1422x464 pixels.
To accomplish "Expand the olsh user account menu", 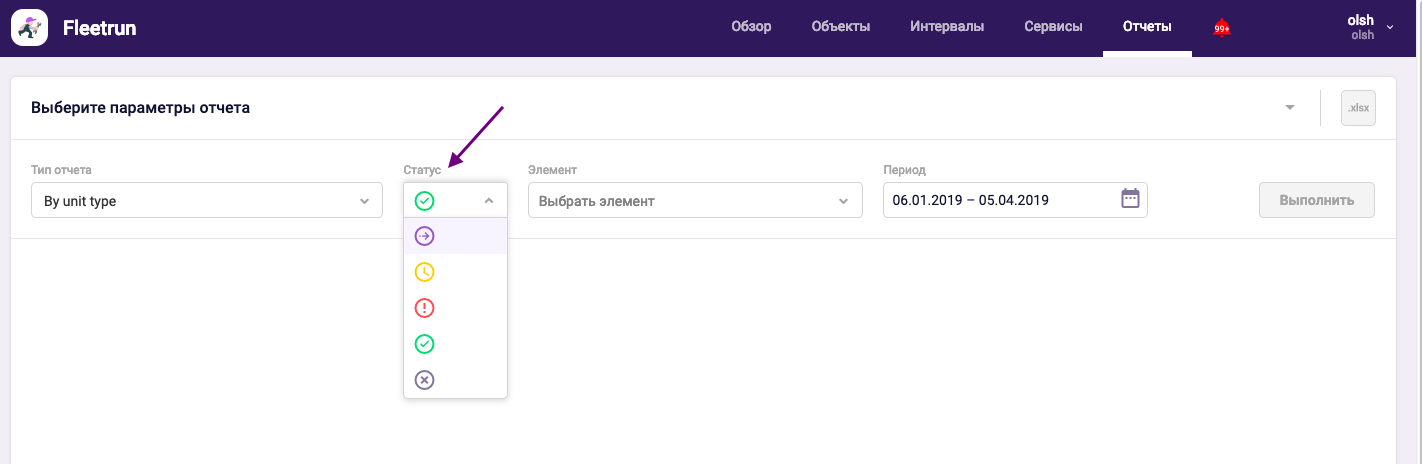I will [1368, 28].
